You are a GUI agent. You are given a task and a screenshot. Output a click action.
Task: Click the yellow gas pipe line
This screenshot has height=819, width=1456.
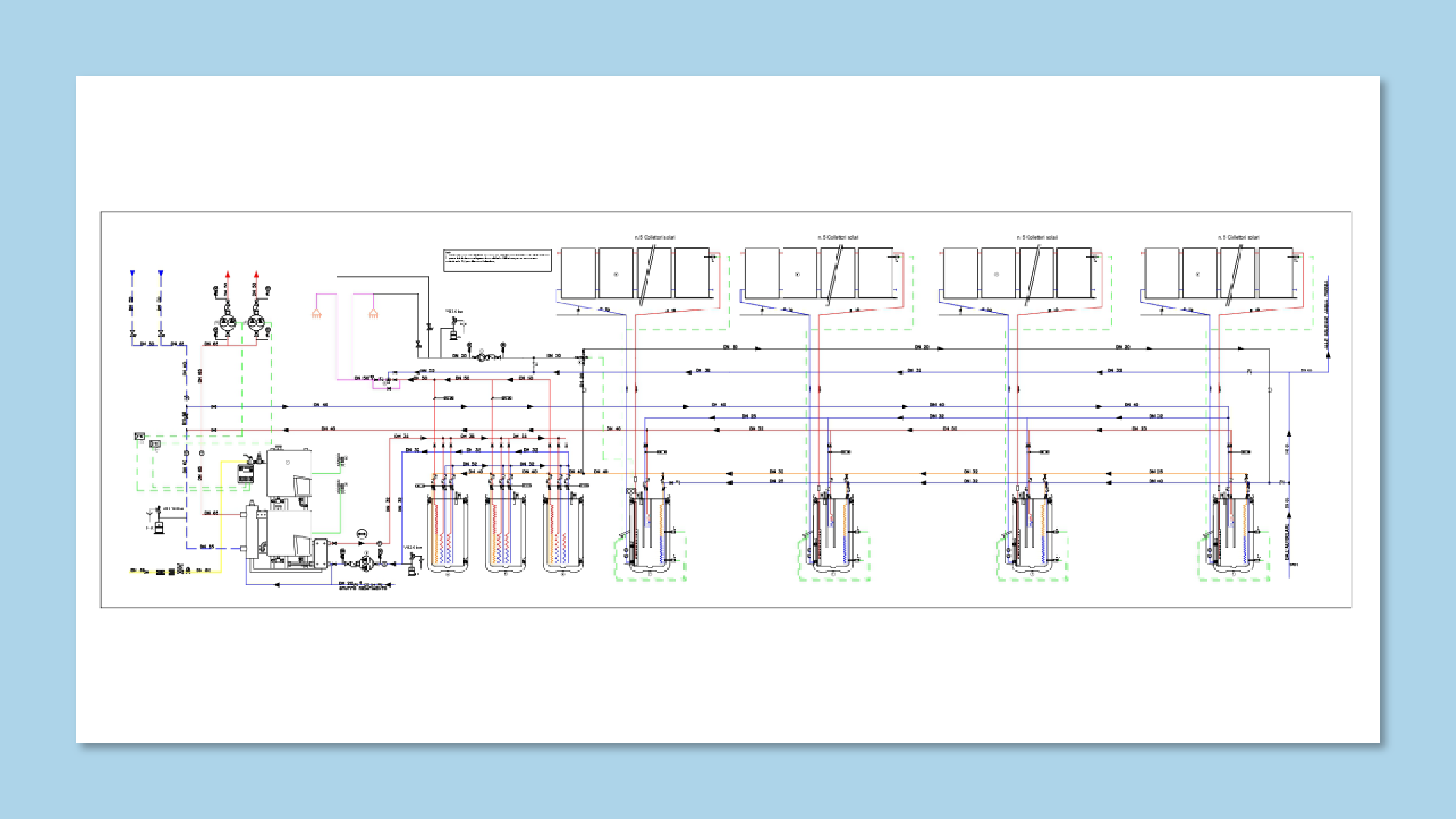pyautogui.click(x=221, y=516)
